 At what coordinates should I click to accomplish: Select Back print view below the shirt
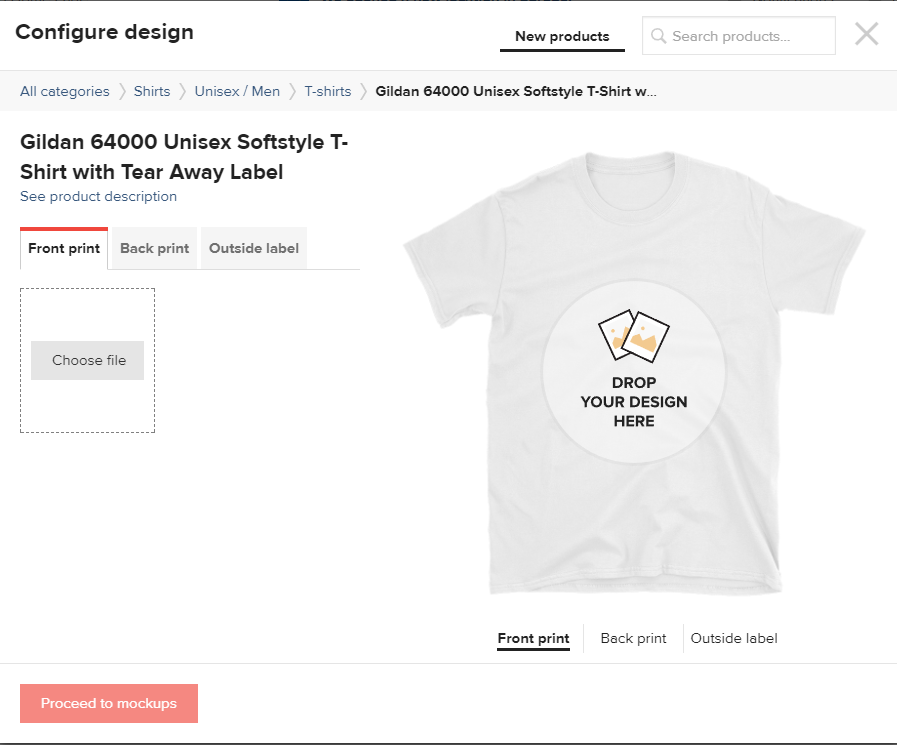(x=633, y=639)
